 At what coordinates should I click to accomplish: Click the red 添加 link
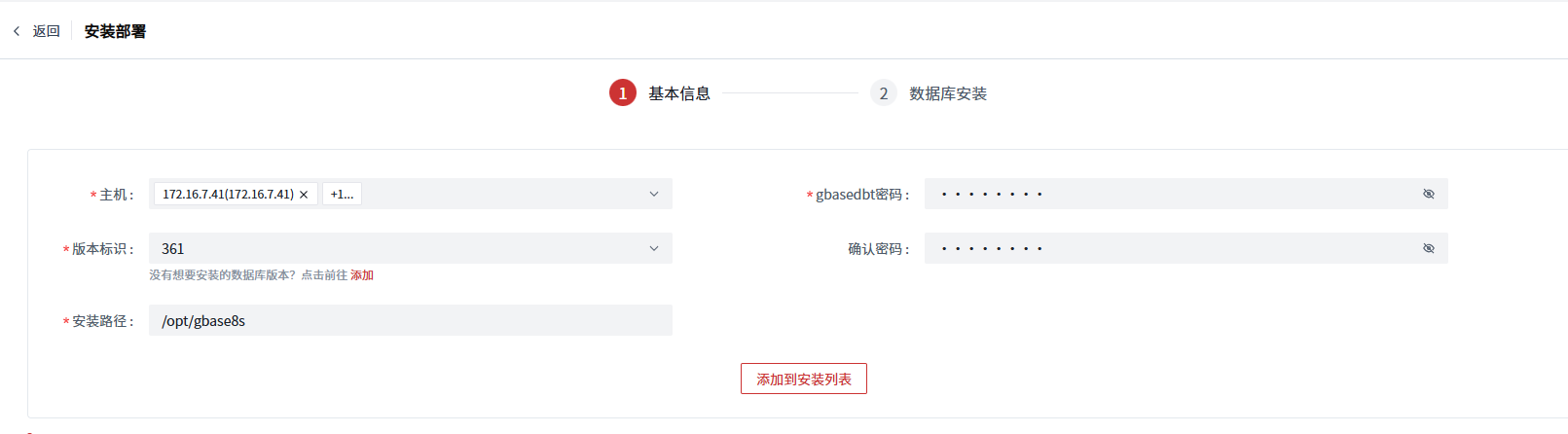pyautogui.click(x=362, y=275)
